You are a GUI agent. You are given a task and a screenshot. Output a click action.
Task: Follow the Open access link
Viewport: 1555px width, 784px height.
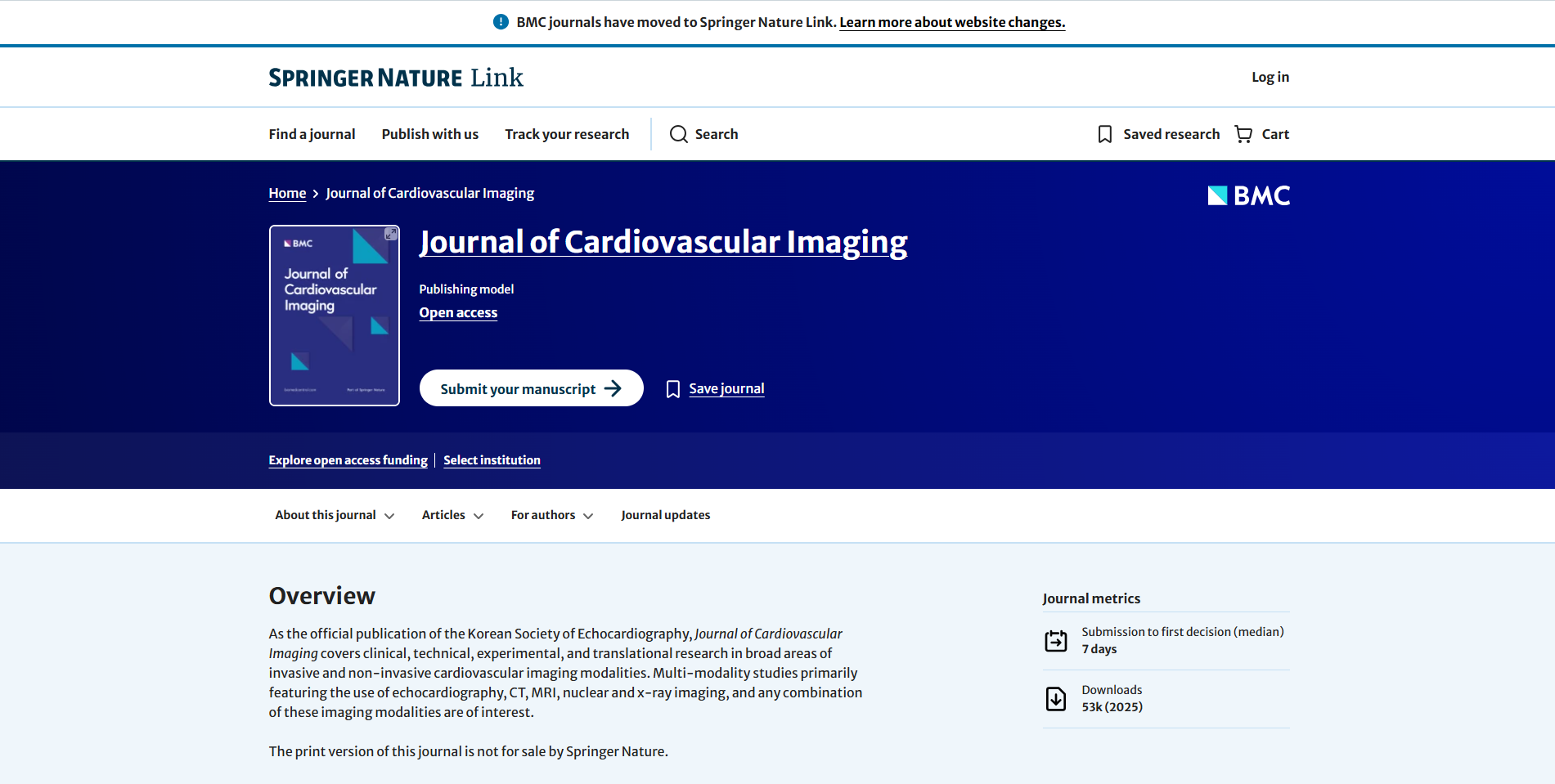point(458,312)
